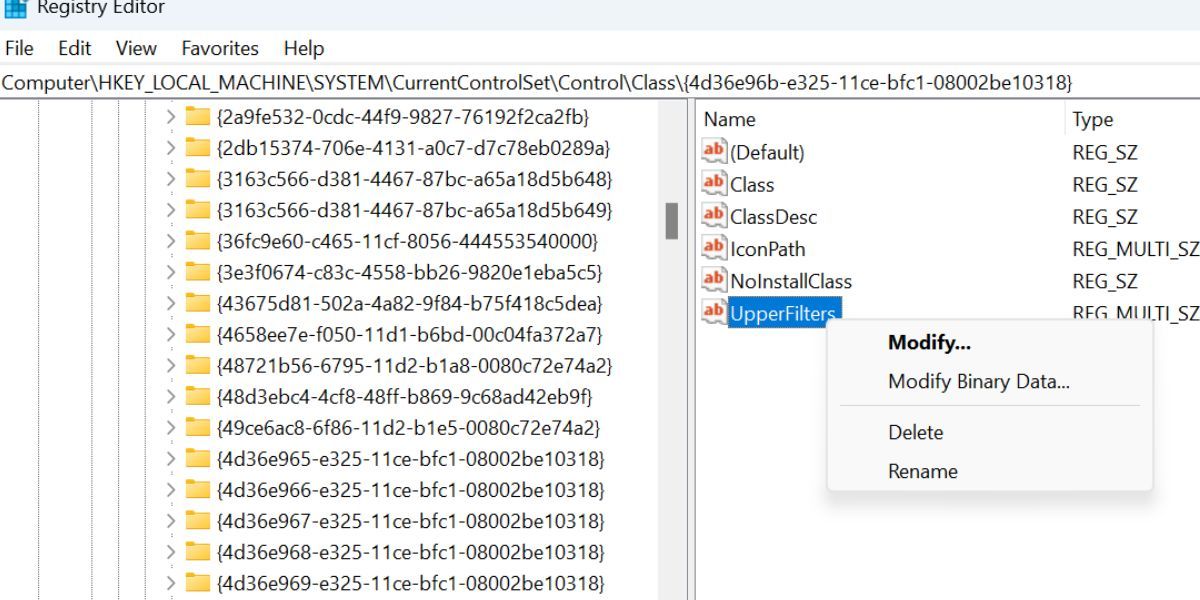Image resolution: width=1200 pixels, height=600 pixels.
Task: Open the View menu
Action: [x=135, y=48]
